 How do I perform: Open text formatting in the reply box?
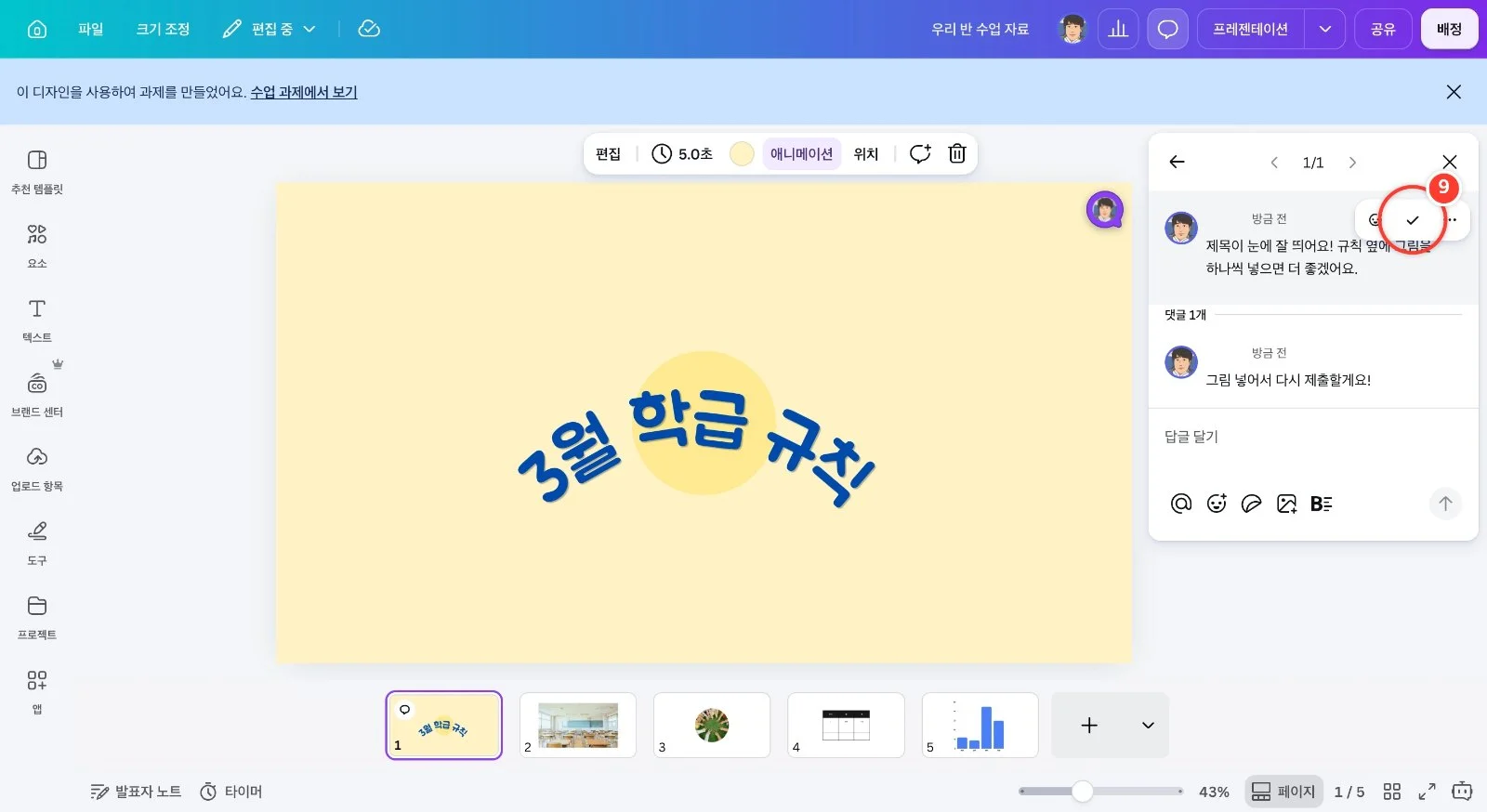point(1322,504)
